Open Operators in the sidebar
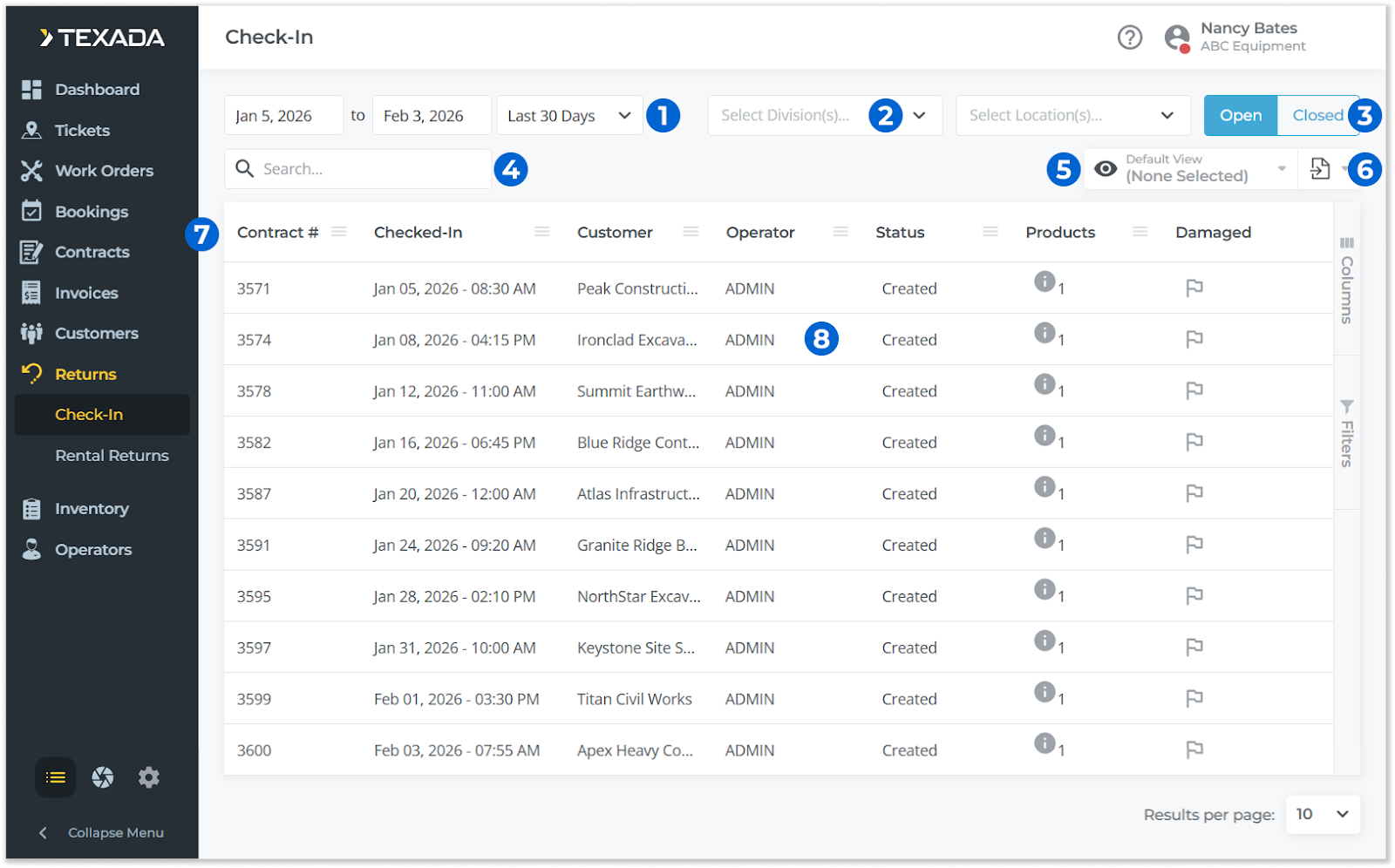 [x=93, y=550]
